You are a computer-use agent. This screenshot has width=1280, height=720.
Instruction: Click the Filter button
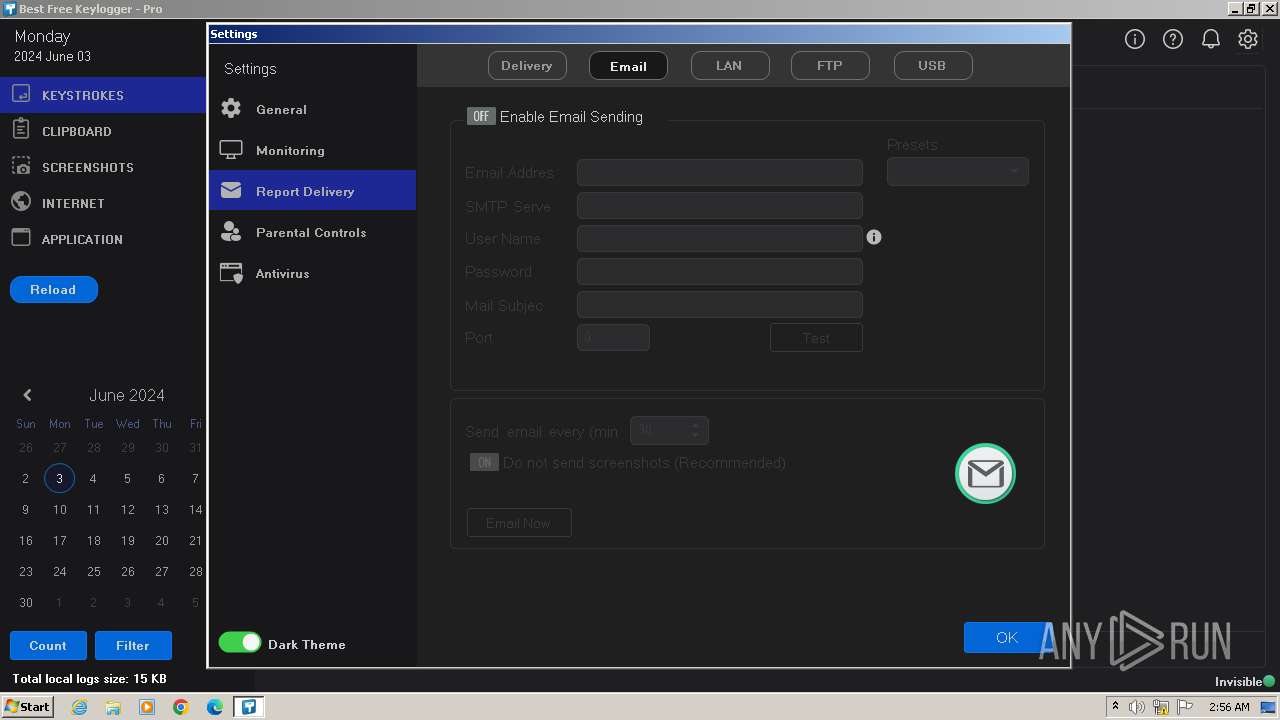pos(133,645)
